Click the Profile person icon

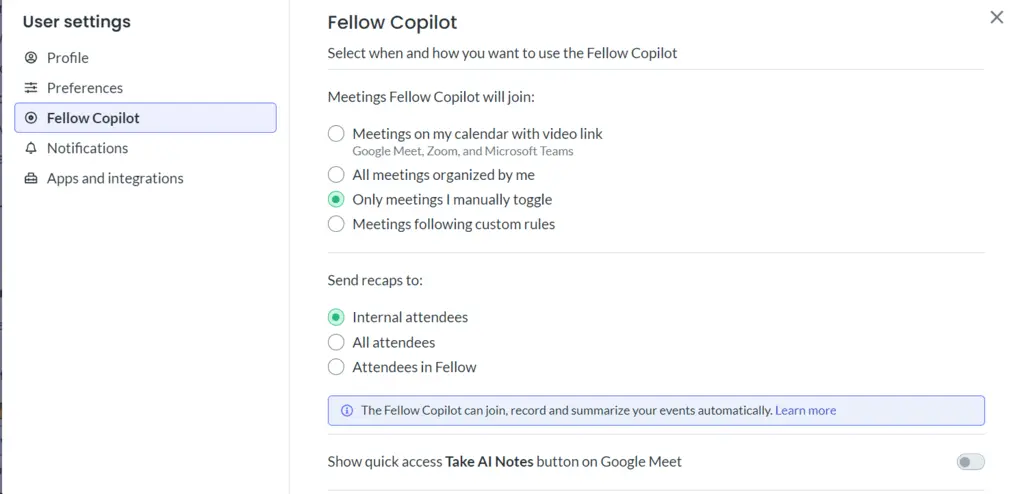[x=31, y=58]
